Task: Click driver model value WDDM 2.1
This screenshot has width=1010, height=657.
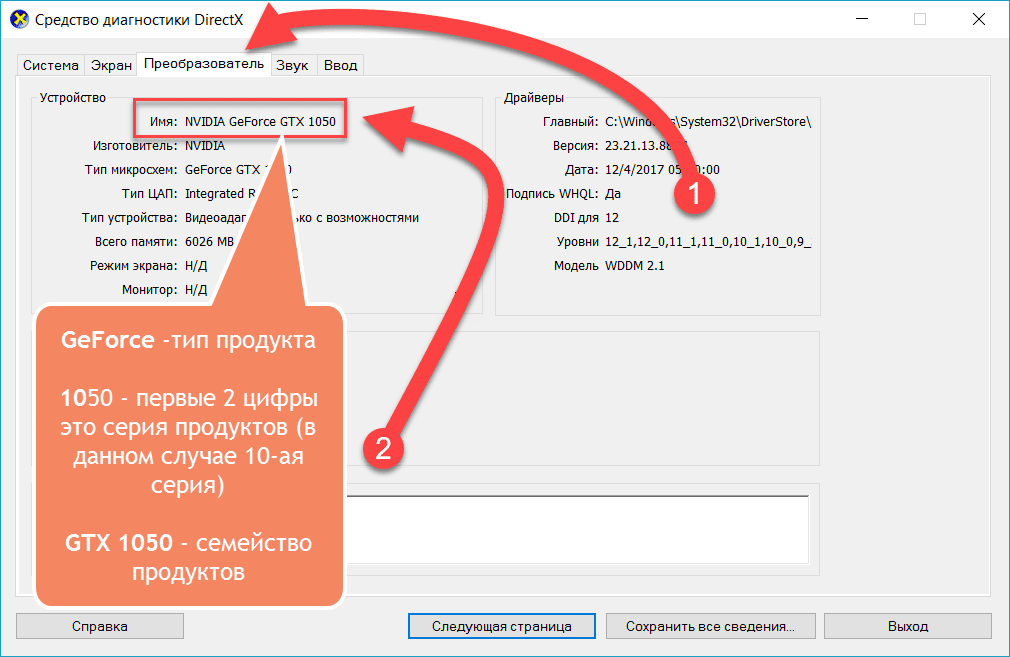Action: click(634, 265)
